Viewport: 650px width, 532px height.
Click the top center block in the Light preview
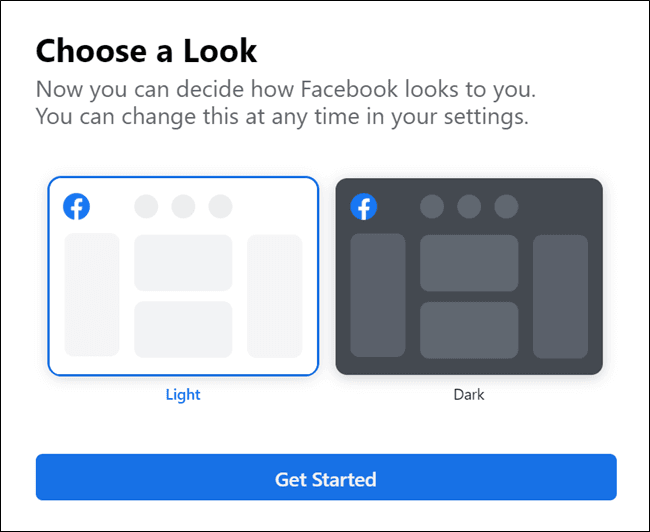pyautogui.click(x=183, y=263)
